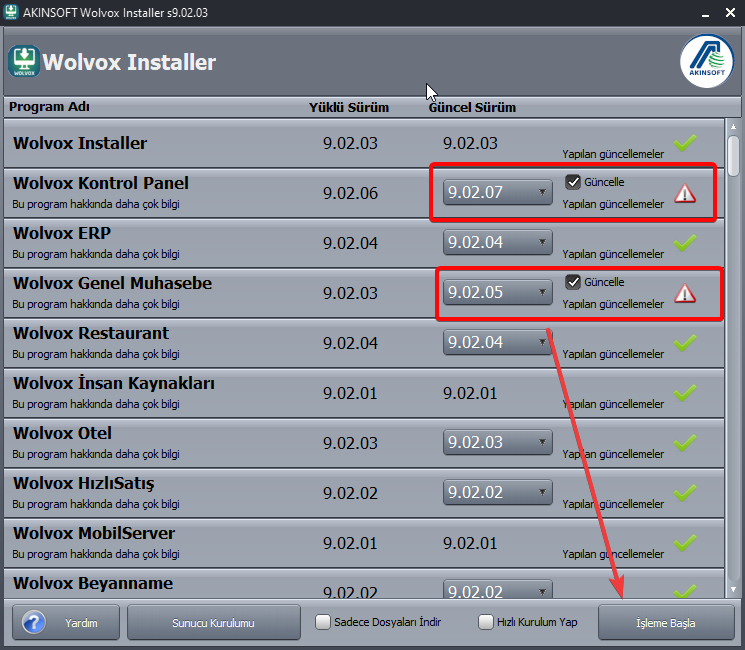The height and width of the screenshot is (650, 745).
Task: Click the green checkmark for Wolvox İnsan Kaynakları
Action: click(x=685, y=393)
